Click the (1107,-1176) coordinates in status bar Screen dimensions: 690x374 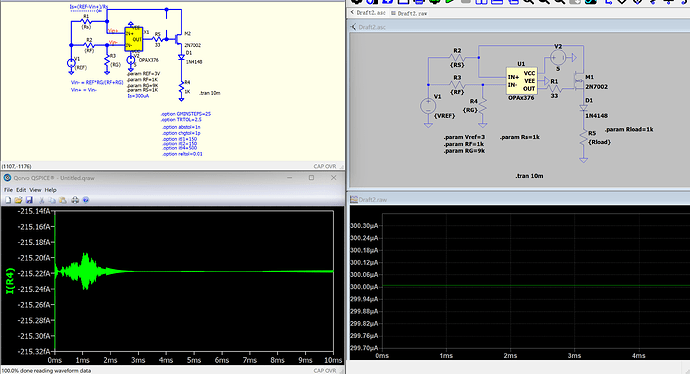16,166
